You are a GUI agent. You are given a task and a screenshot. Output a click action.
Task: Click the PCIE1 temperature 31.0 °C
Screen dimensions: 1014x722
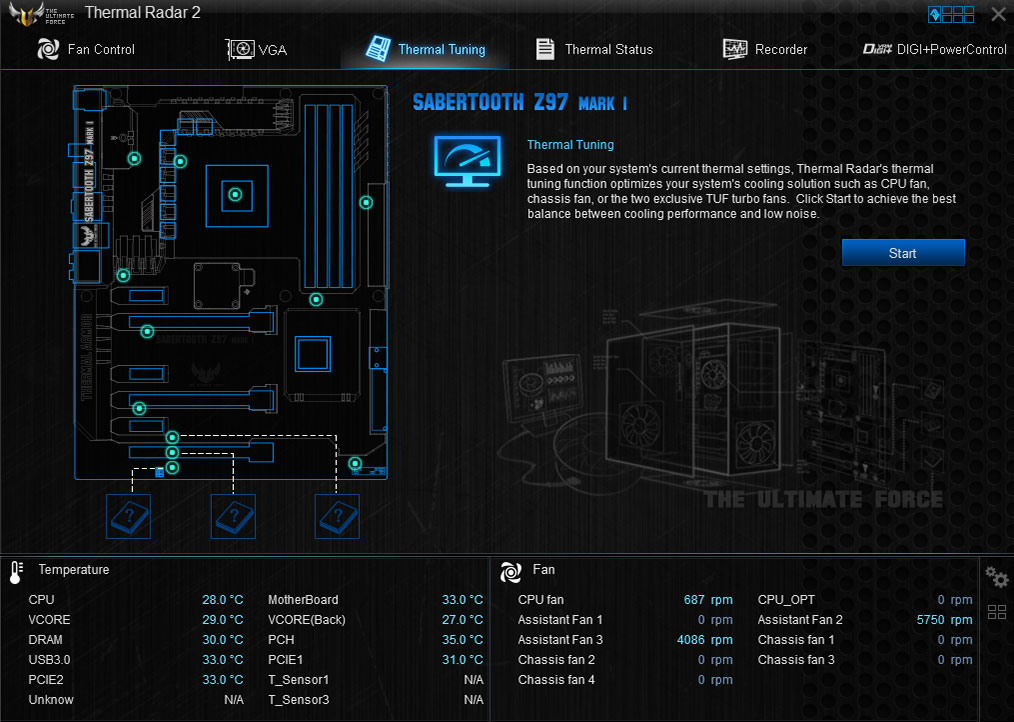pyautogui.click(x=462, y=660)
